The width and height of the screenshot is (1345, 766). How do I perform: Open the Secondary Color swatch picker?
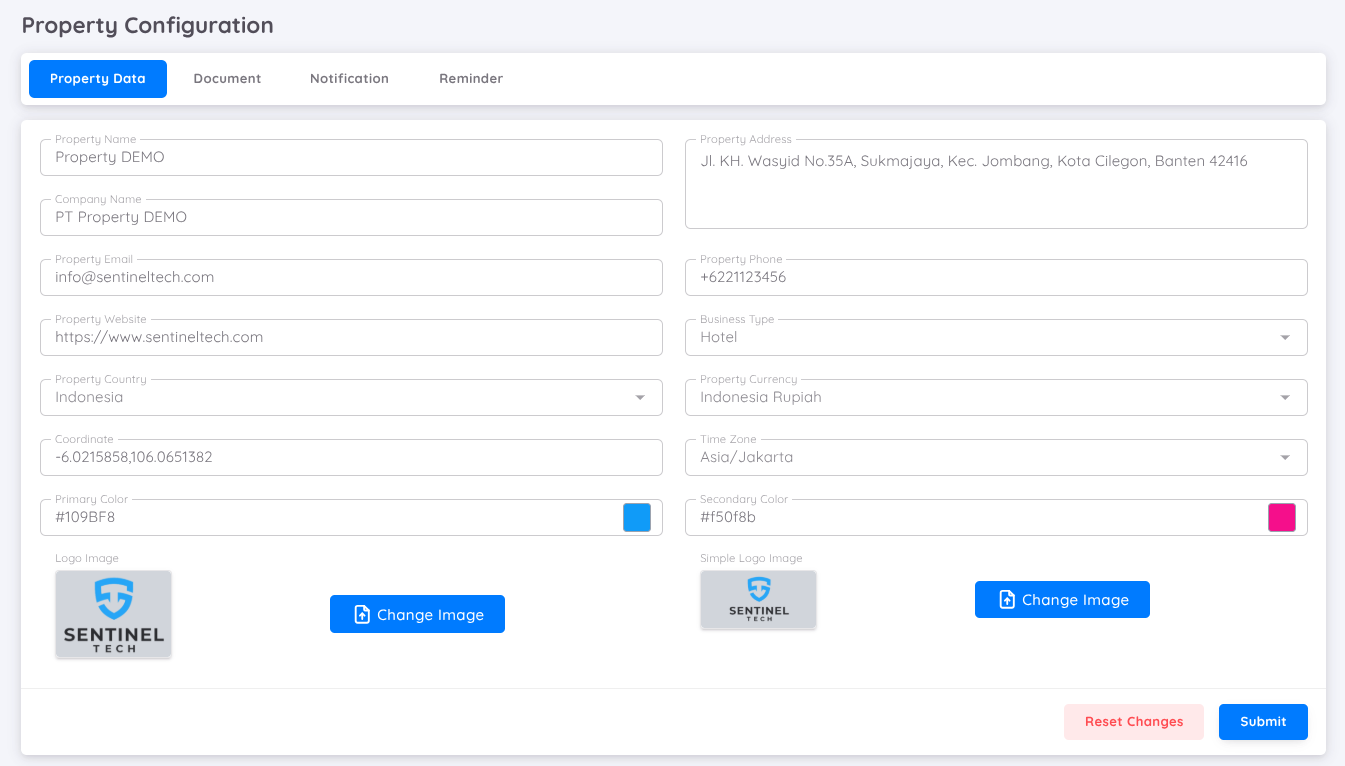(x=1282, y=517)
